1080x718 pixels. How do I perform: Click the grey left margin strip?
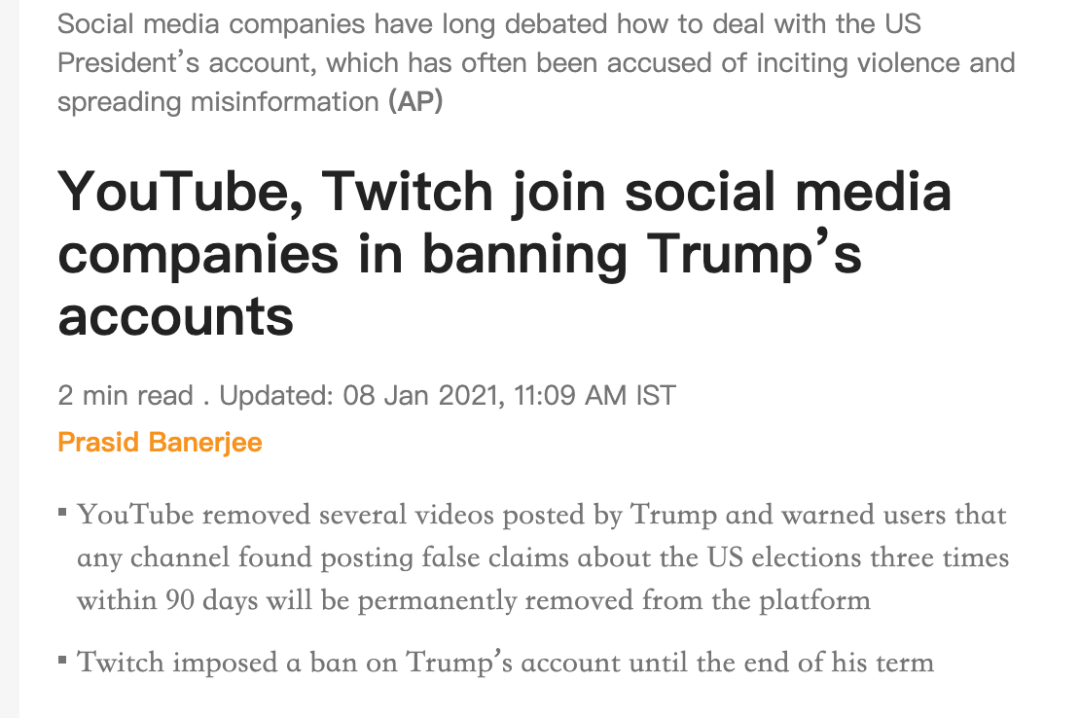10,359
